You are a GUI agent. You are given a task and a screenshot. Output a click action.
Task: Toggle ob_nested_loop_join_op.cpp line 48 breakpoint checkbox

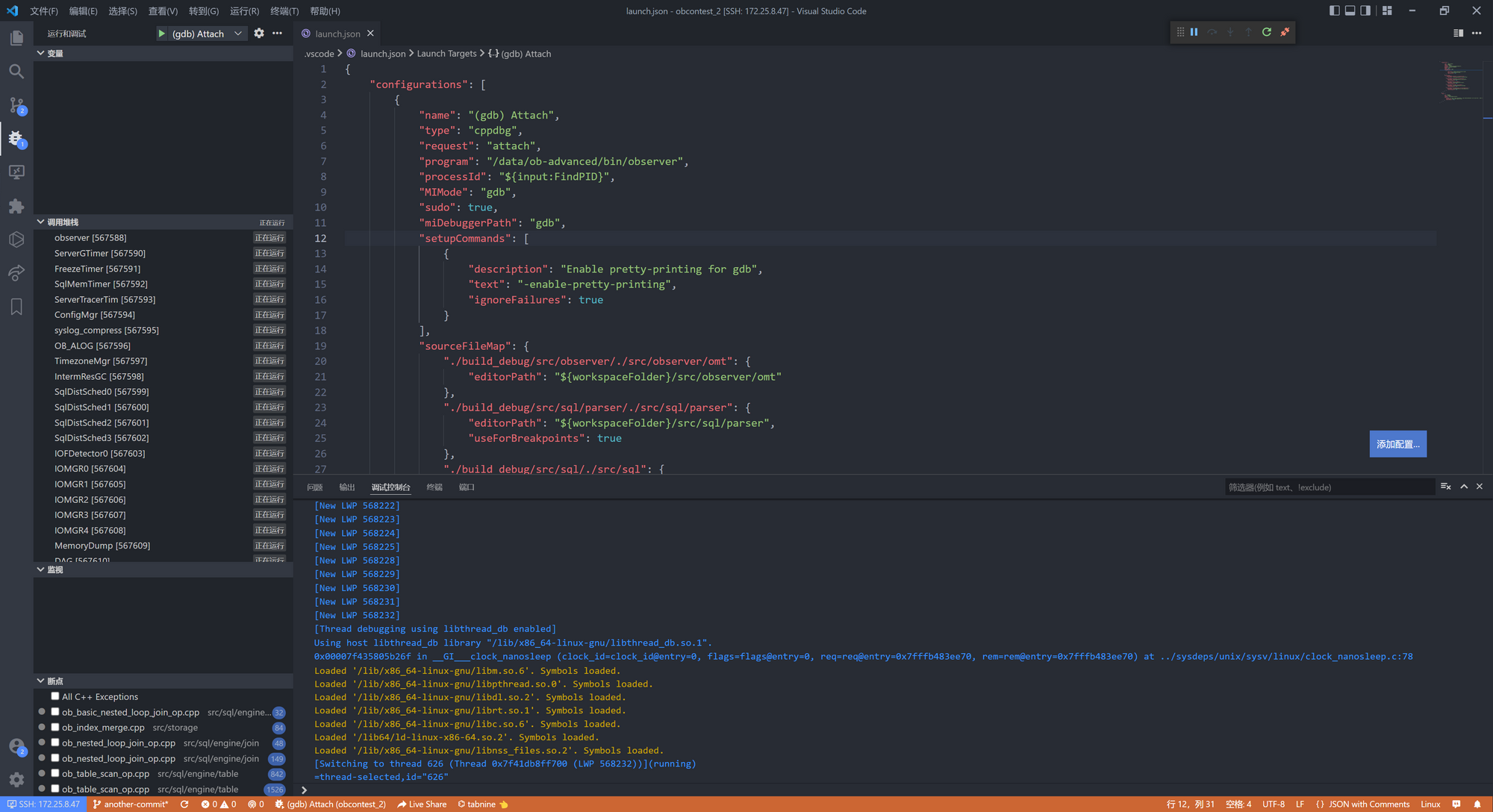tap(54, 743)
